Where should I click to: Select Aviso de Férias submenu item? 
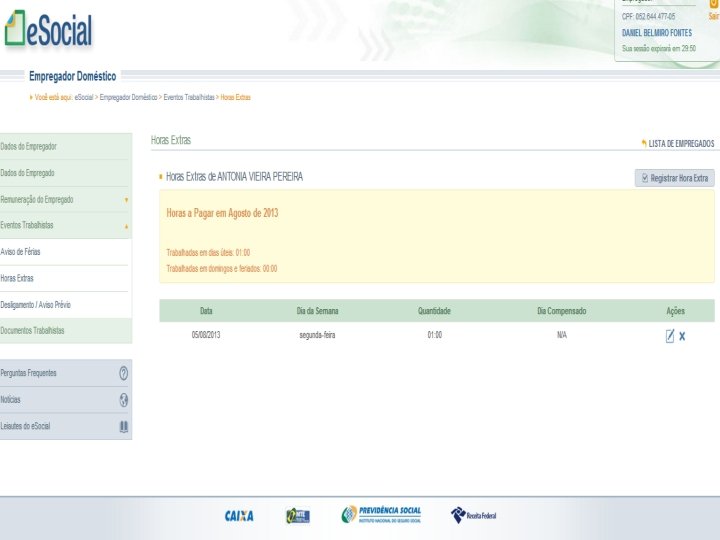(x=66, y=252)
